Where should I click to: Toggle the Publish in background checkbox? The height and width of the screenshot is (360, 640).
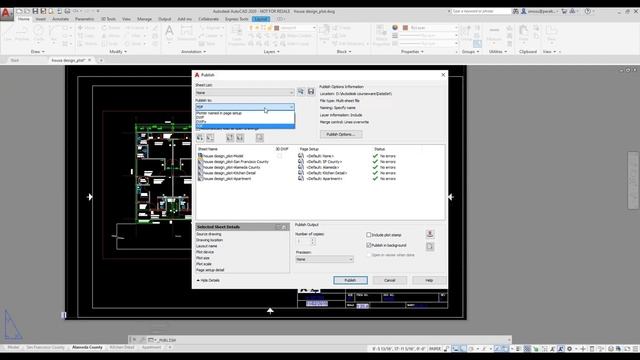click(x=369, y=245)
